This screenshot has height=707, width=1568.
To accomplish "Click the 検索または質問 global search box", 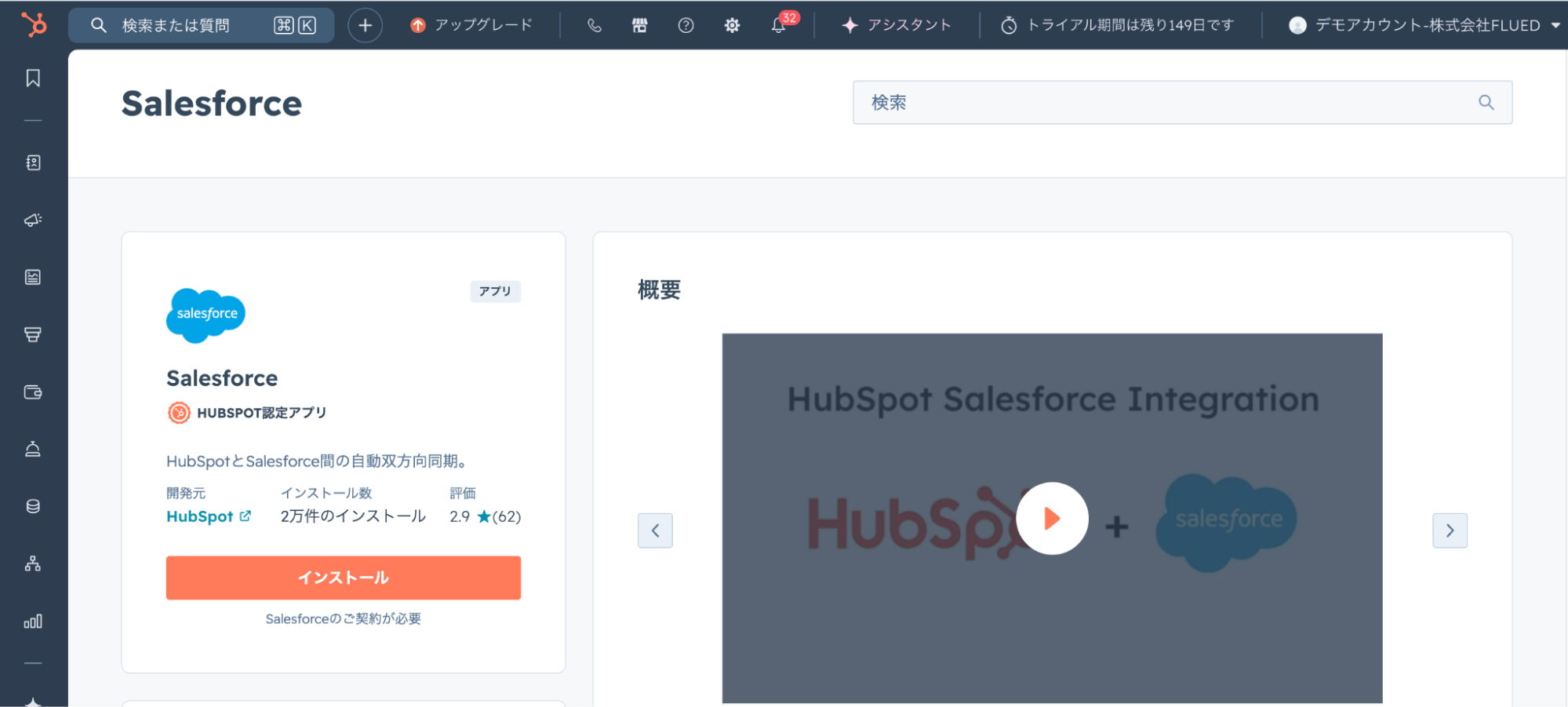I will 202,25.
